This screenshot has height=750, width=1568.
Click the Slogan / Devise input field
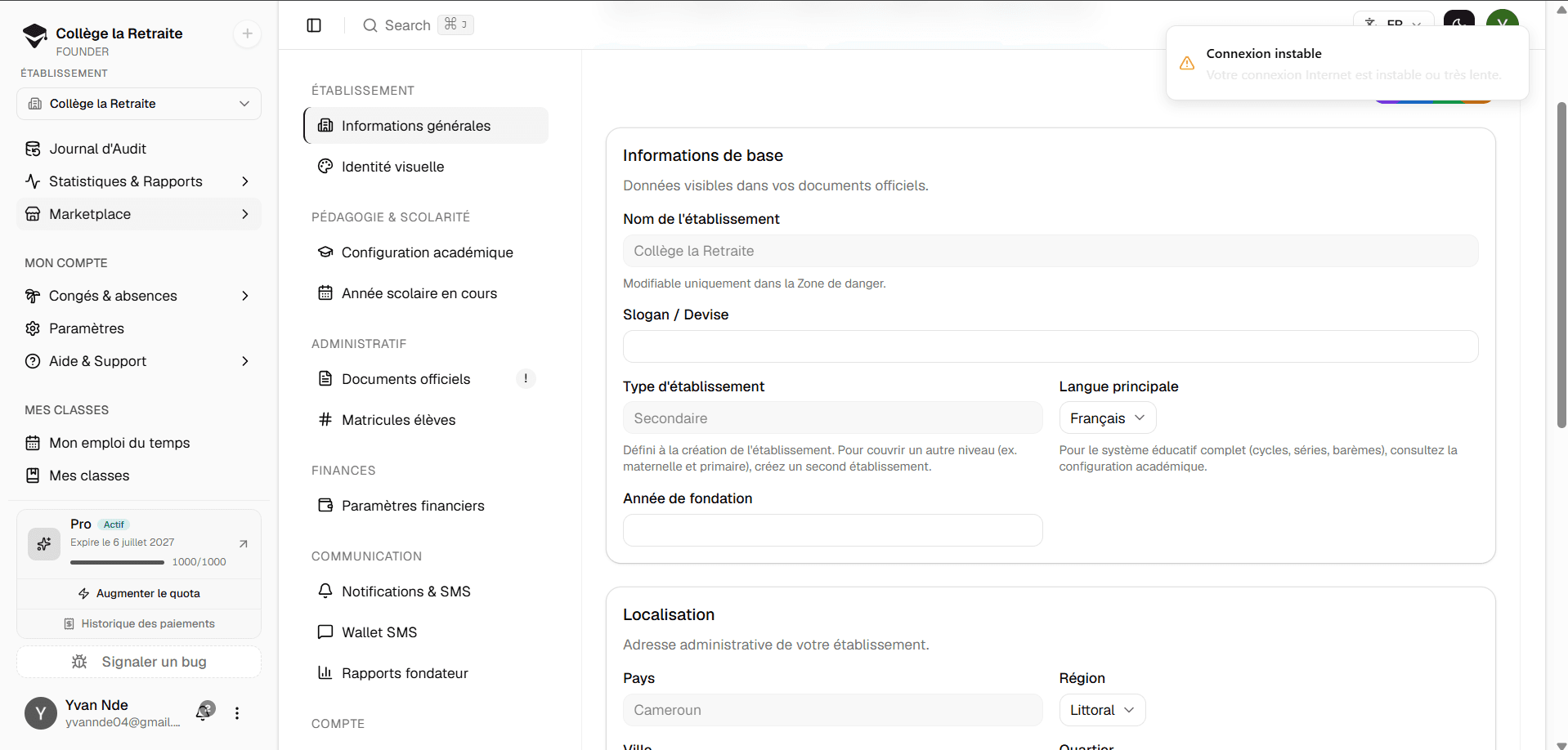click(x=1051, y=346)
